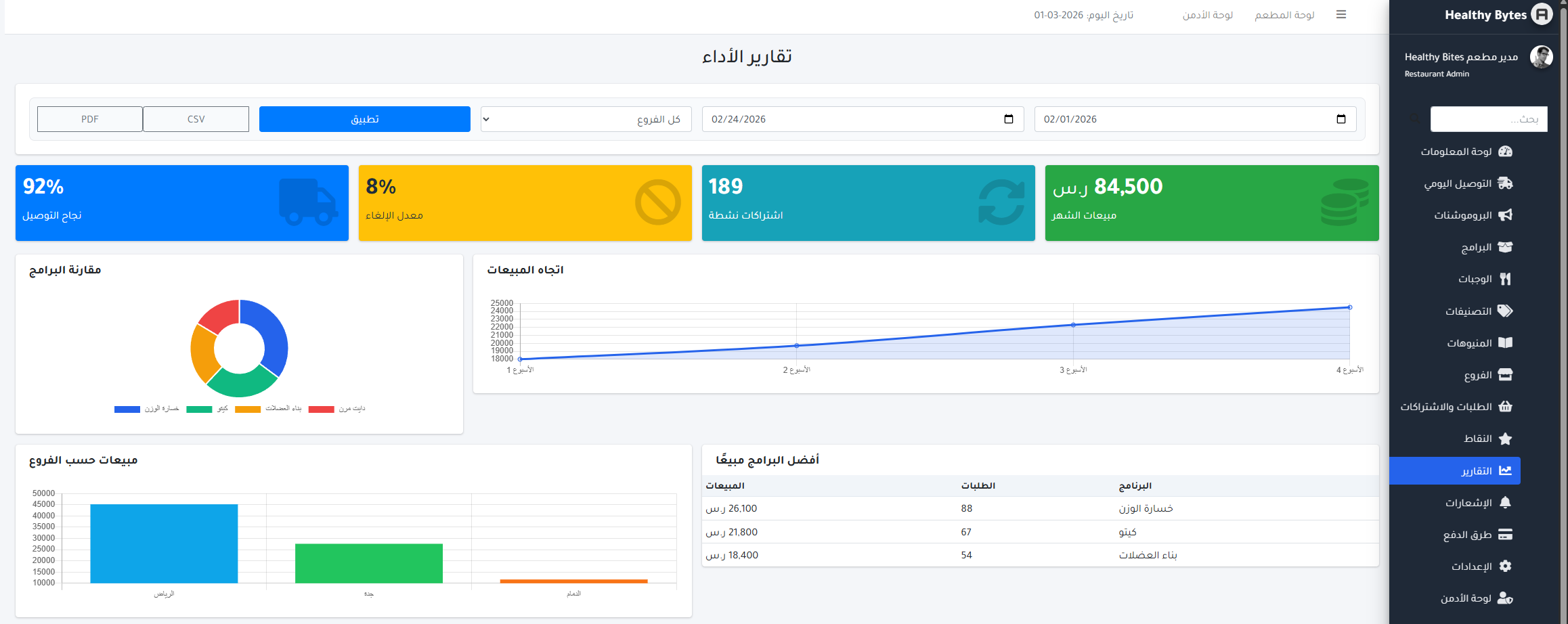Open the orders and subscriptions menu item
The image size is (1568, 624).
1454,407
